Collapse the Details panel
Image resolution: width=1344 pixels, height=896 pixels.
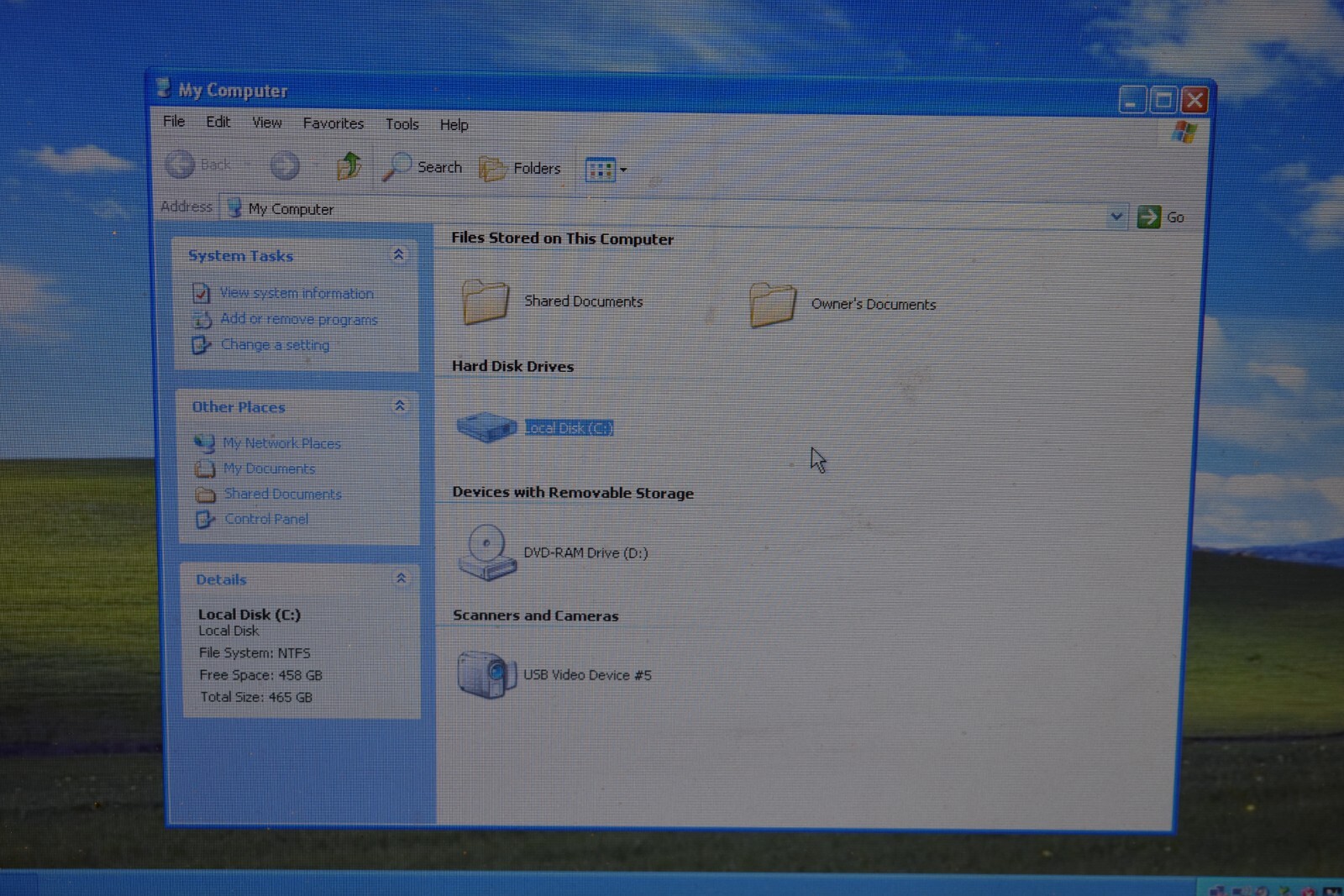(401, 579)
